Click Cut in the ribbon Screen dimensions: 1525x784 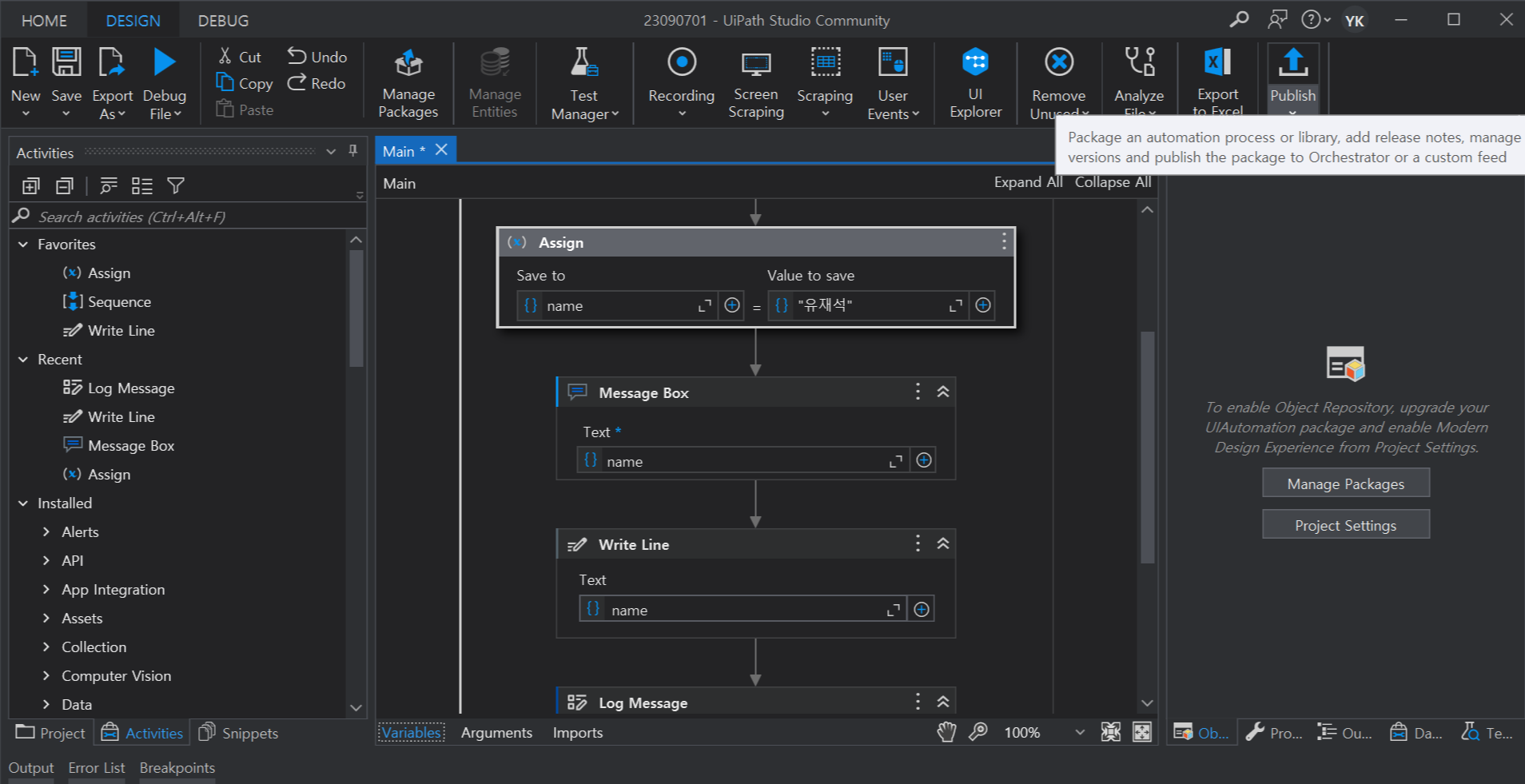coord(240,57)
